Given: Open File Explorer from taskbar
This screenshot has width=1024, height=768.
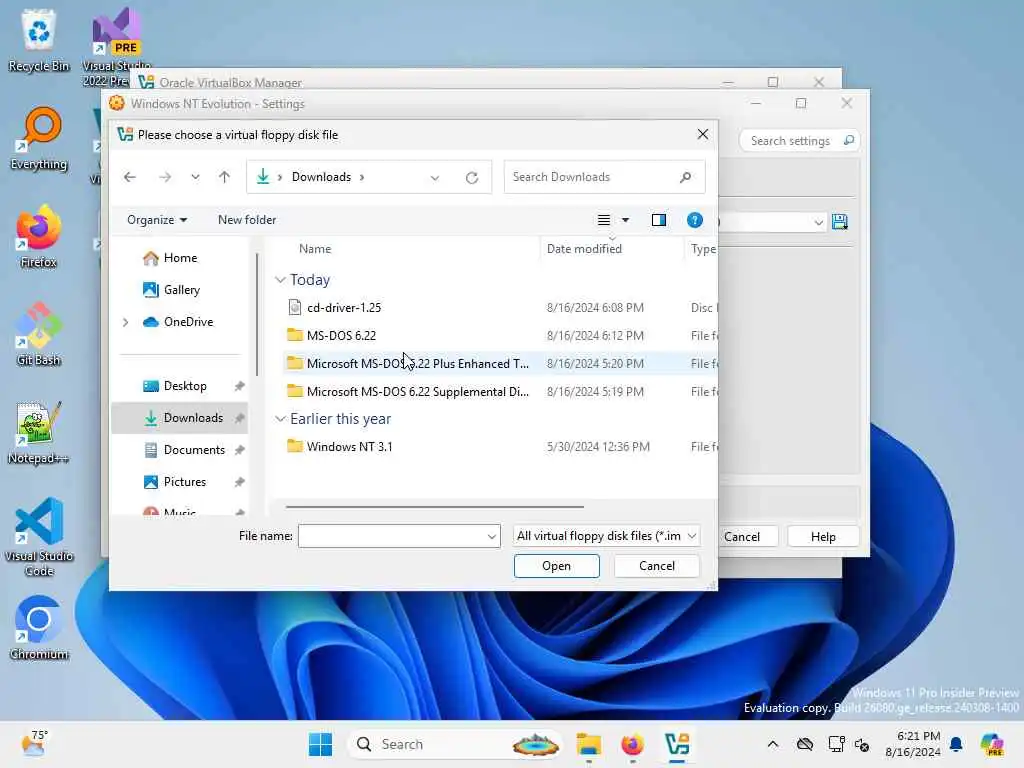Looking at the screenshot, I should (x=588, y=744).
